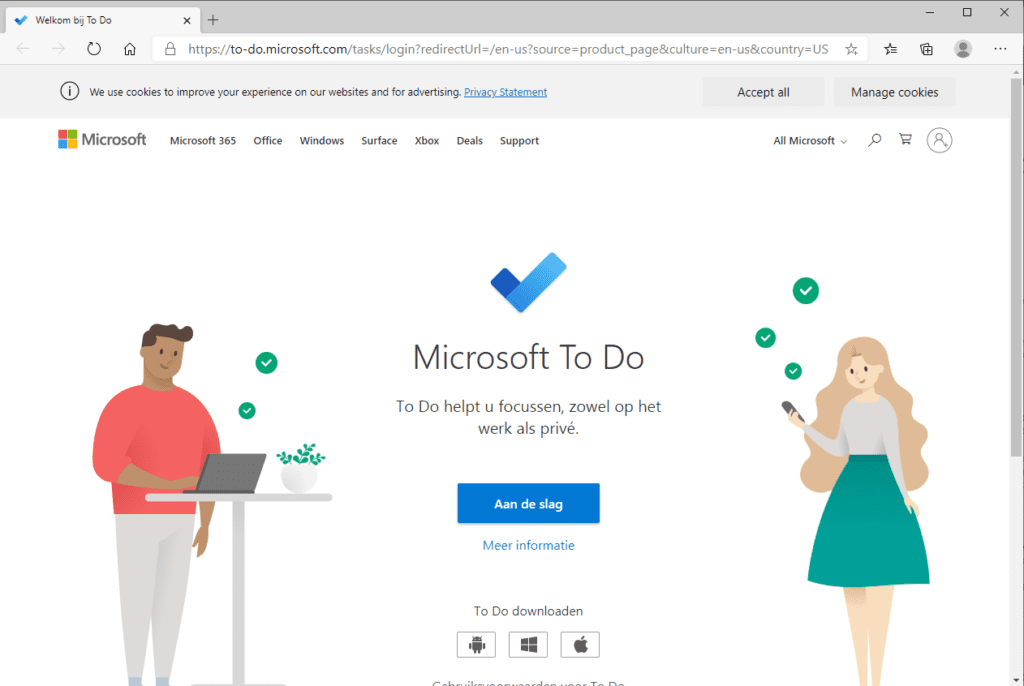Add this page to favorites star
Image resolution: width=1024 pixels, height=686 pixels.
coord(851,49)
